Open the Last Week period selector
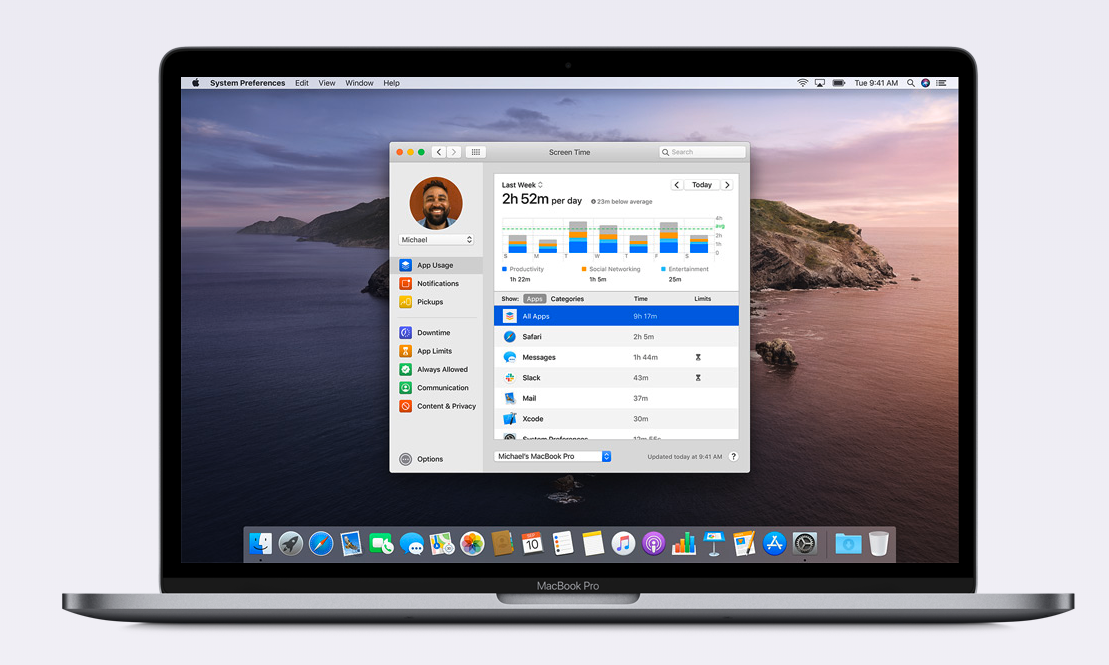Viewport: 1109px width, 665px height. 522,185
